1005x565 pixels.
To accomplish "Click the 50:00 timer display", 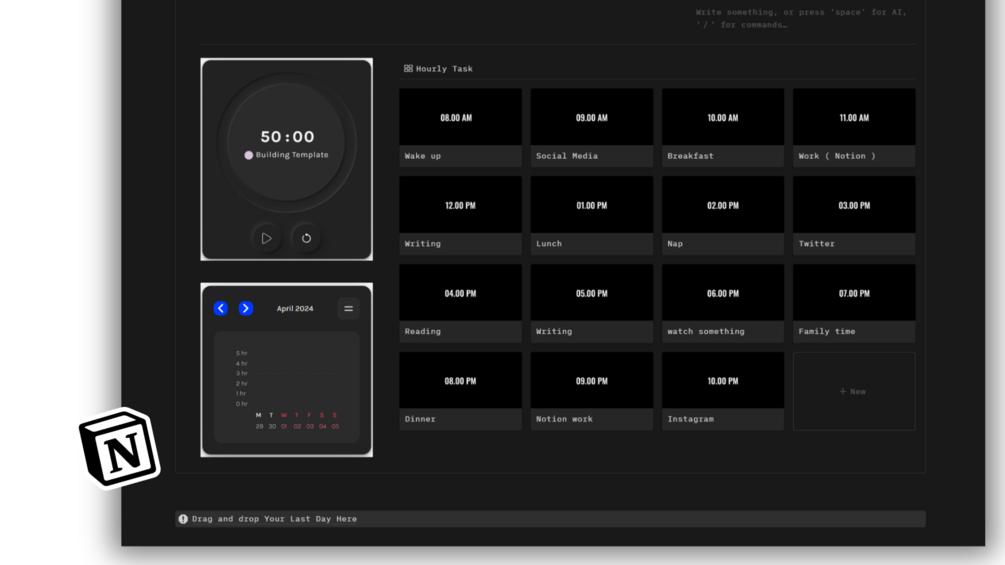I will (287, 136).
